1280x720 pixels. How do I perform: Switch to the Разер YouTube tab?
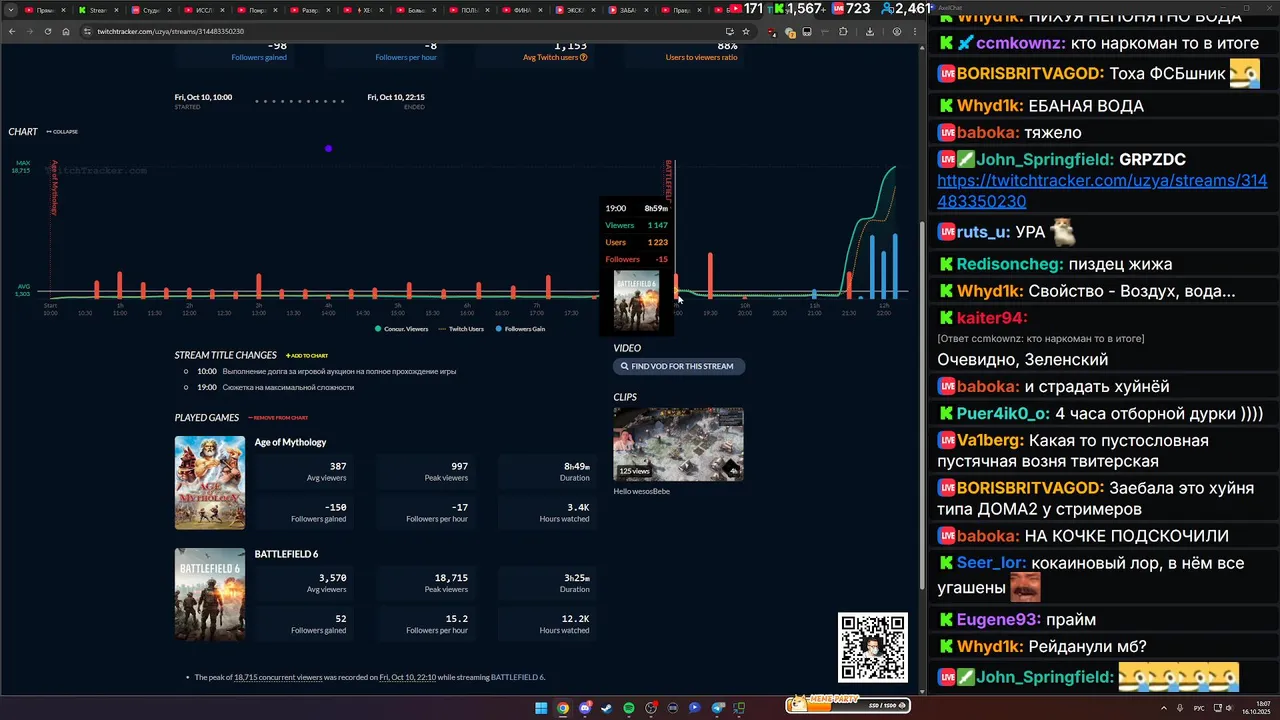click(x=309, y=10)
